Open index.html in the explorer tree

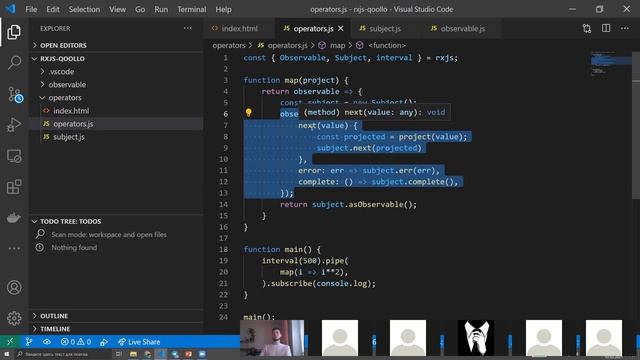(x=116, y=111)
